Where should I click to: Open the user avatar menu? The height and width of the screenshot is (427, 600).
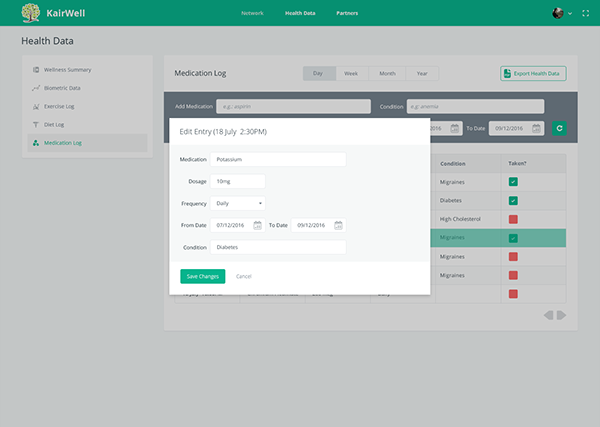(558, 13)
